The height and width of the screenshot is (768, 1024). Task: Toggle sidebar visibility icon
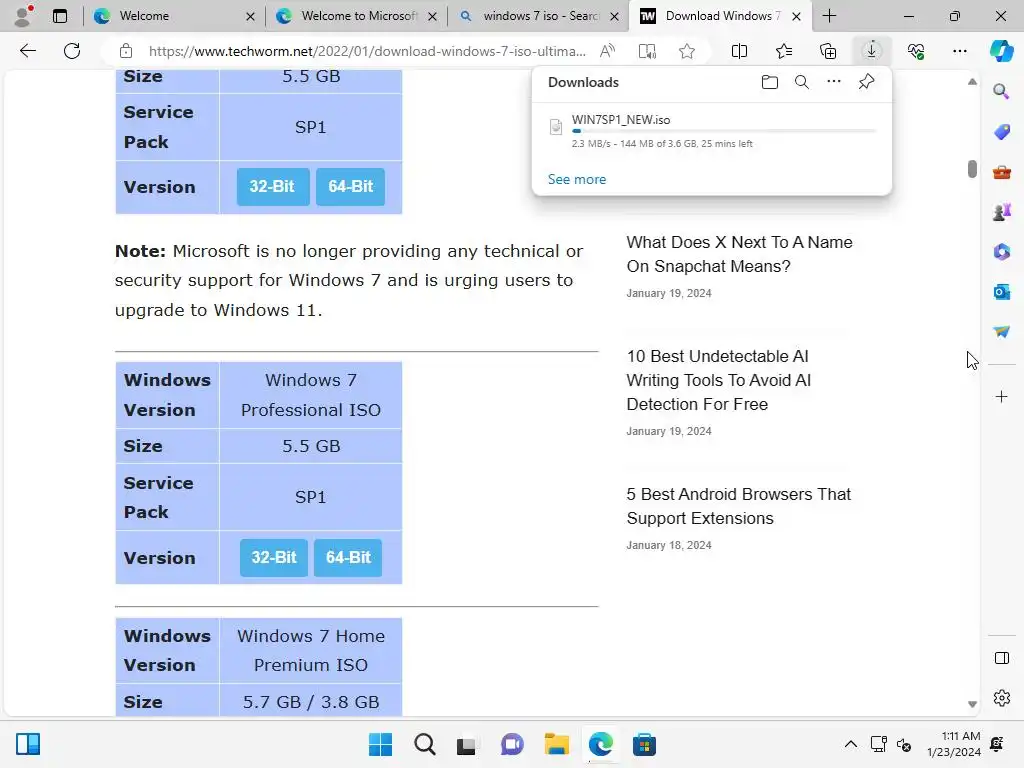(x=1001, y=658)
